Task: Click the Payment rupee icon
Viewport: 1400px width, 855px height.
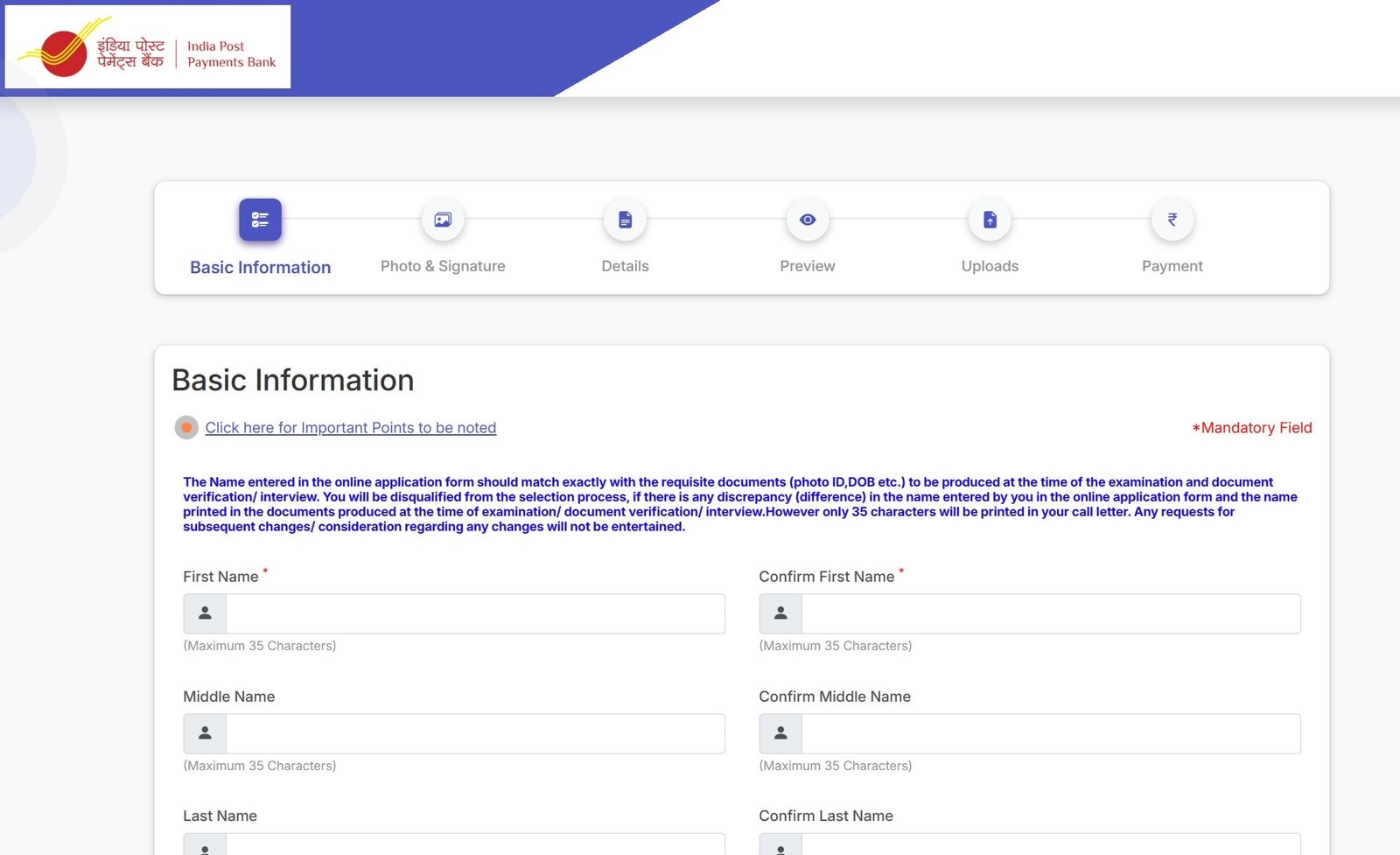Action: tap(1172, 220)
